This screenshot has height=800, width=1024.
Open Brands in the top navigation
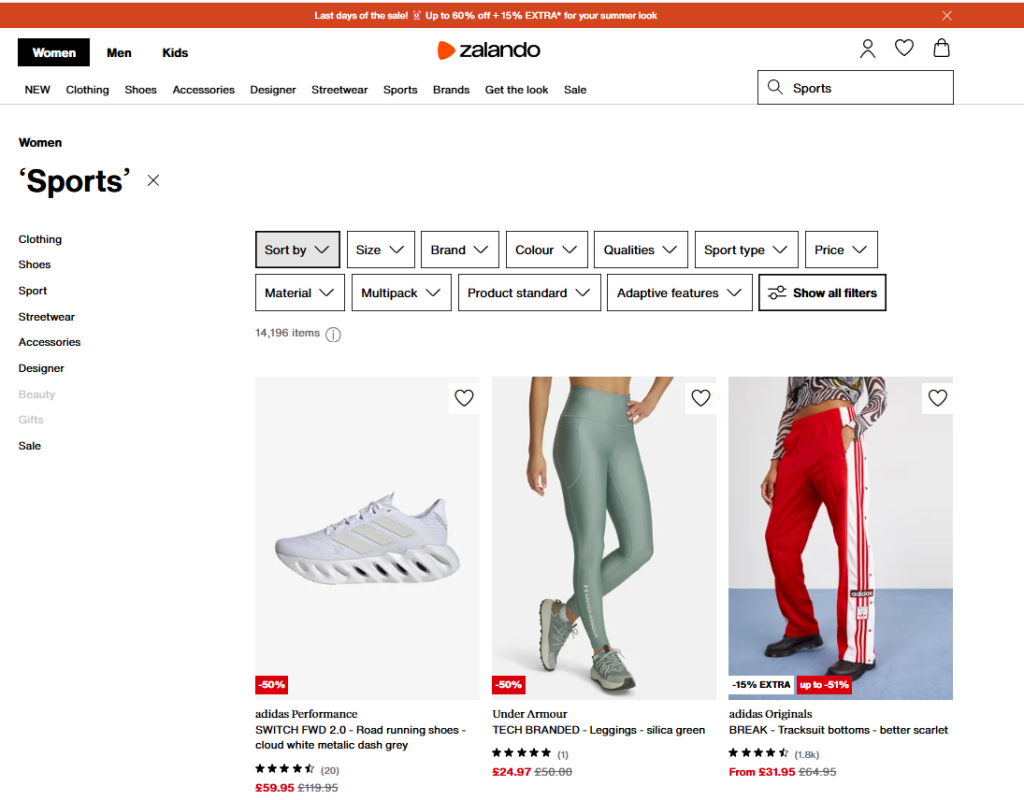[451, 89]
